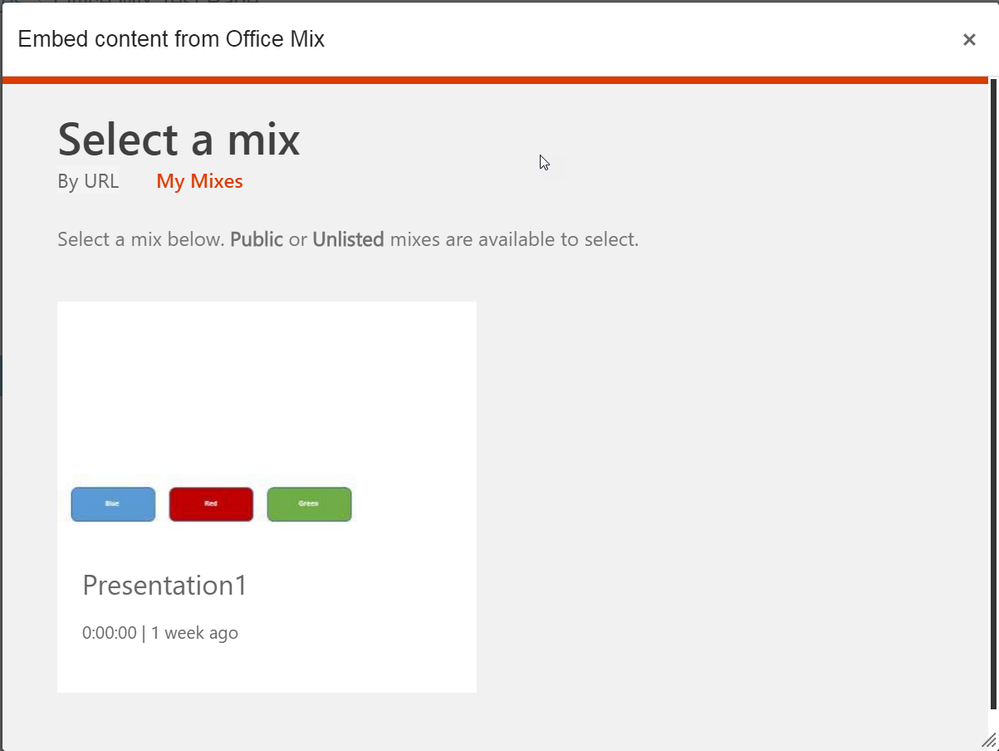Select the Presentation1 mix card's blank preview area
Image resolution: width=999 pixels, height=751 pixels.
[x=266, y=390]
